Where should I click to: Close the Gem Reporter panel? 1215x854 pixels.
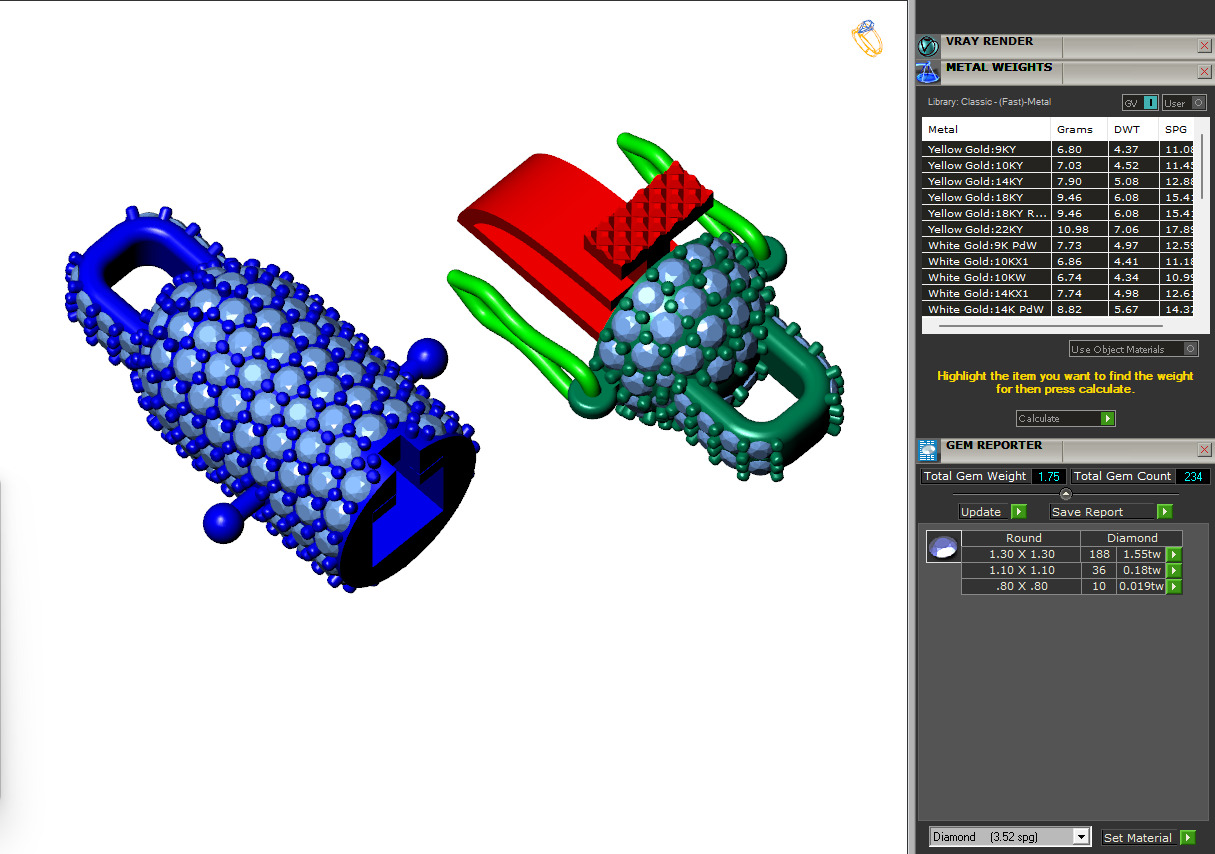(1204, 450)
